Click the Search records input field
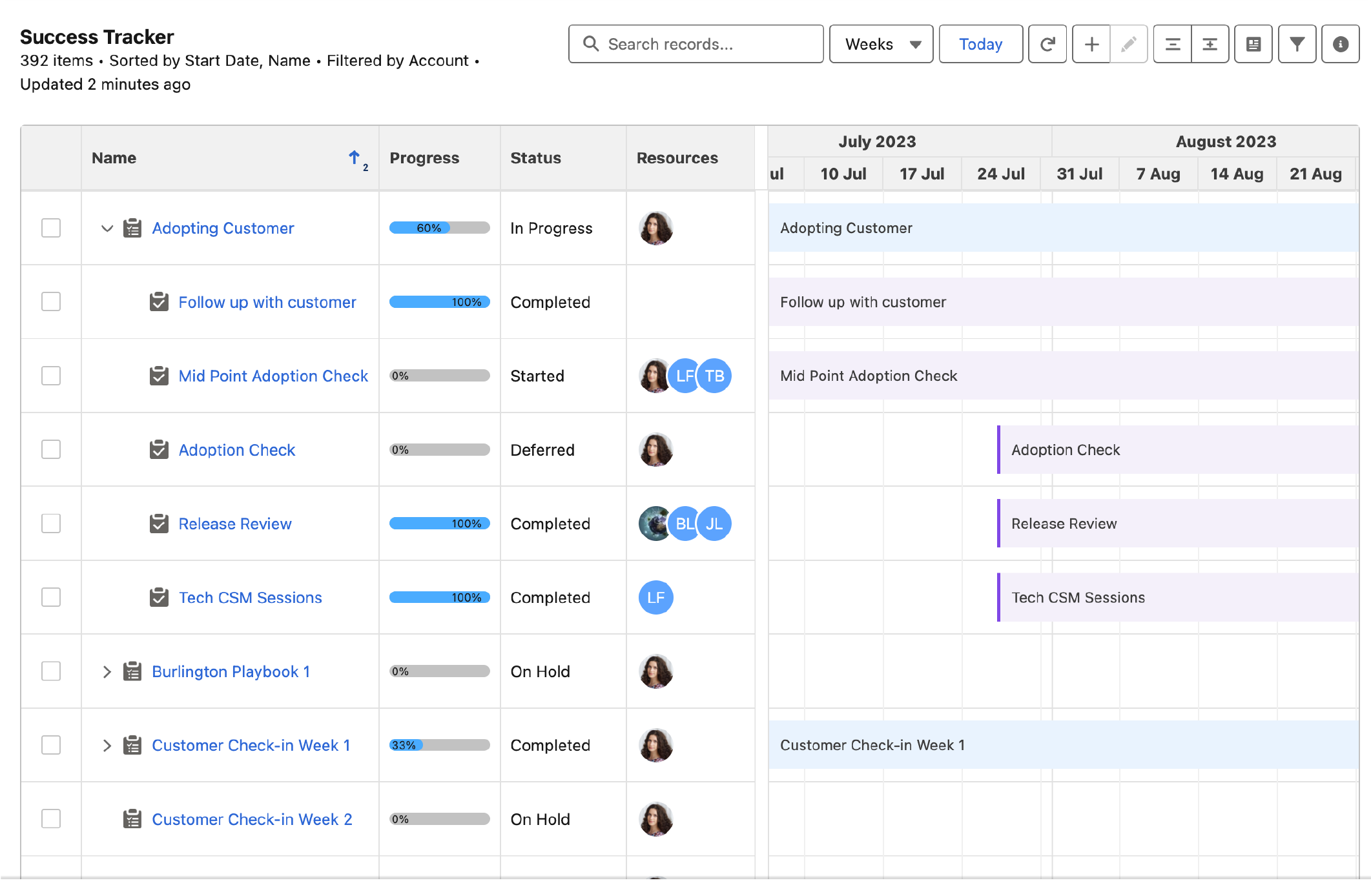 tap(696, 44)
